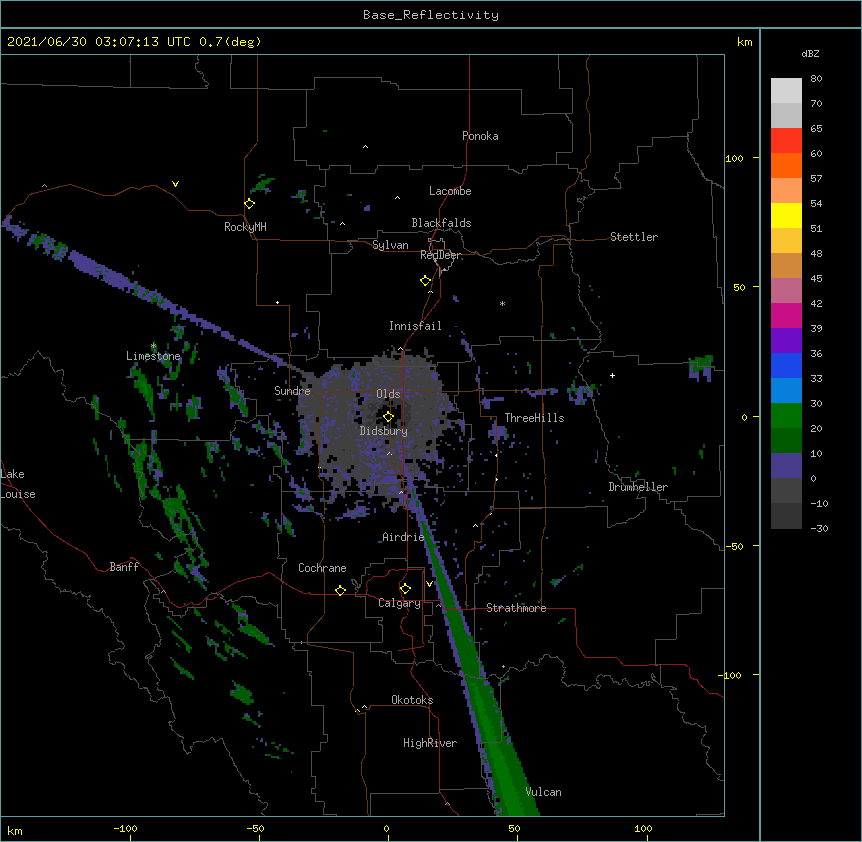The width and height of the screenshot is (862, 842).
Task: Click the yellow diamond marker below Cochrane
Action: click(x=340, y=590)
